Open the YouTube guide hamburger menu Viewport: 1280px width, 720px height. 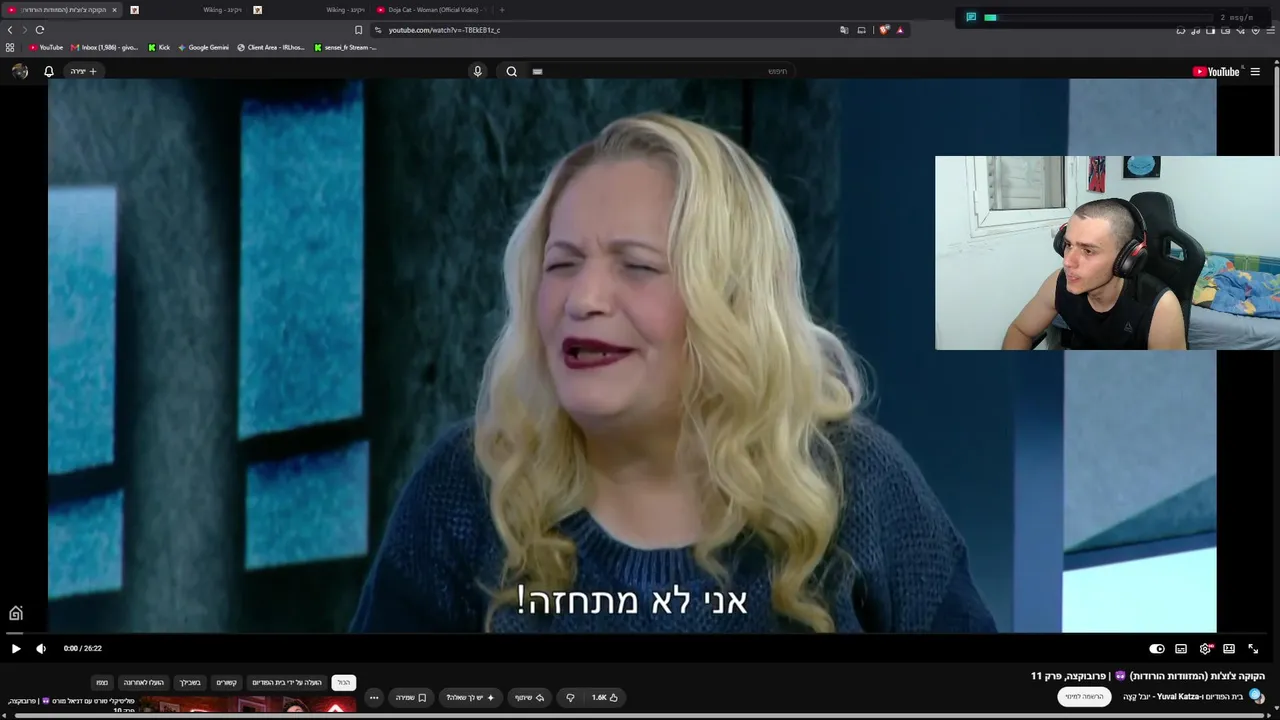pos(1255,71)
